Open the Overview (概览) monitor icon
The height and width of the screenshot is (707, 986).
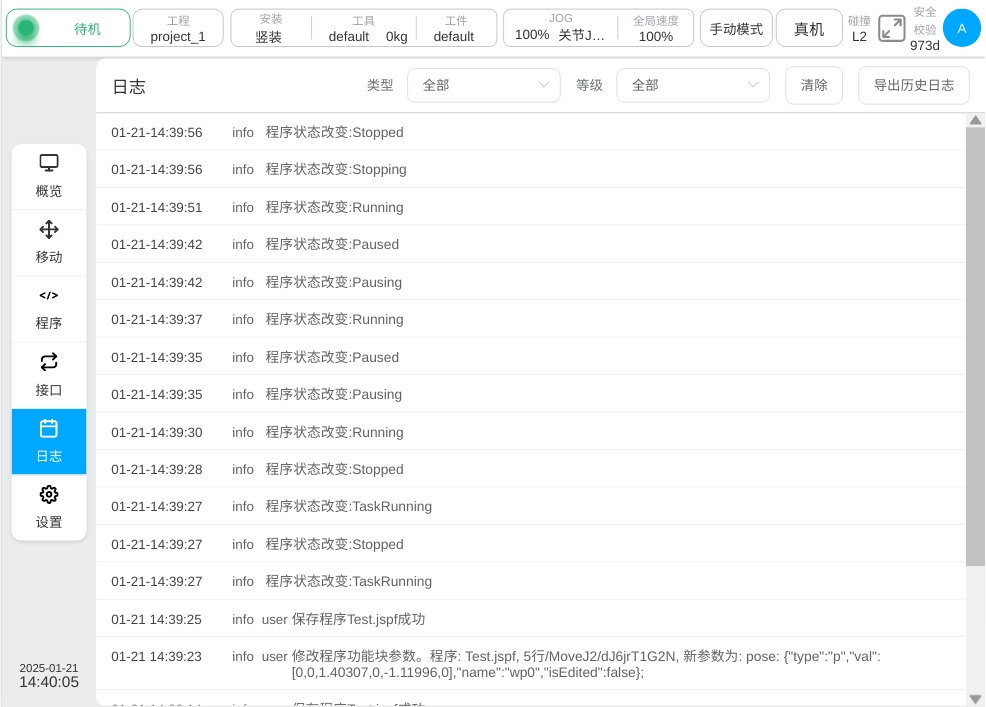tap(49, 163)
